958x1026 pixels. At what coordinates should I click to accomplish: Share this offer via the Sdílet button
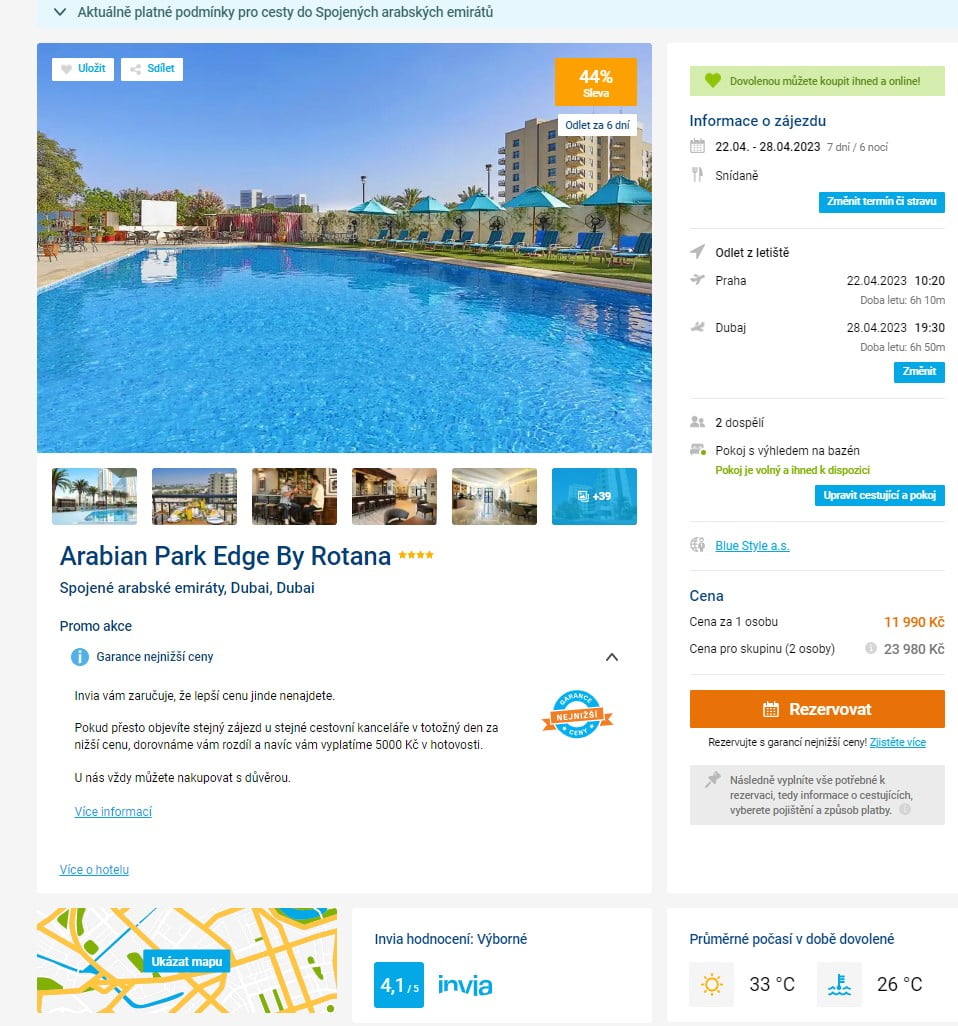point(152,69)
